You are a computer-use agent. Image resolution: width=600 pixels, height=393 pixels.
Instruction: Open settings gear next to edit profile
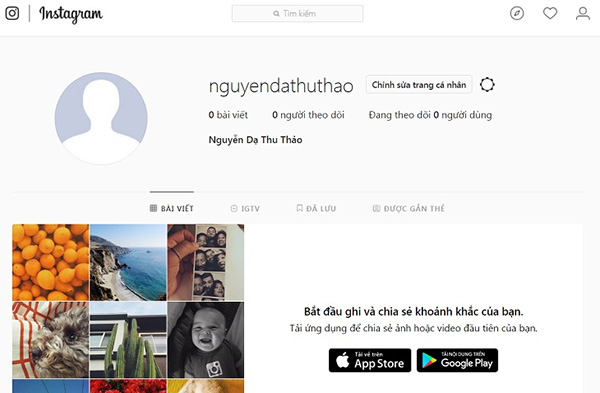[487, 85]
